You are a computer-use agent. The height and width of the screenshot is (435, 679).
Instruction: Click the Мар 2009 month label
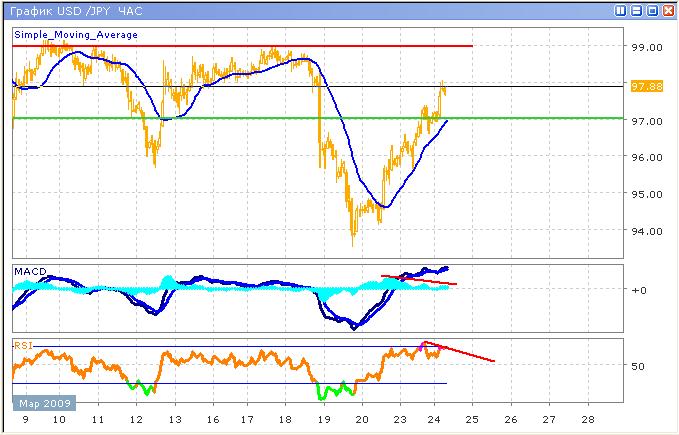(x=42, y=403)
